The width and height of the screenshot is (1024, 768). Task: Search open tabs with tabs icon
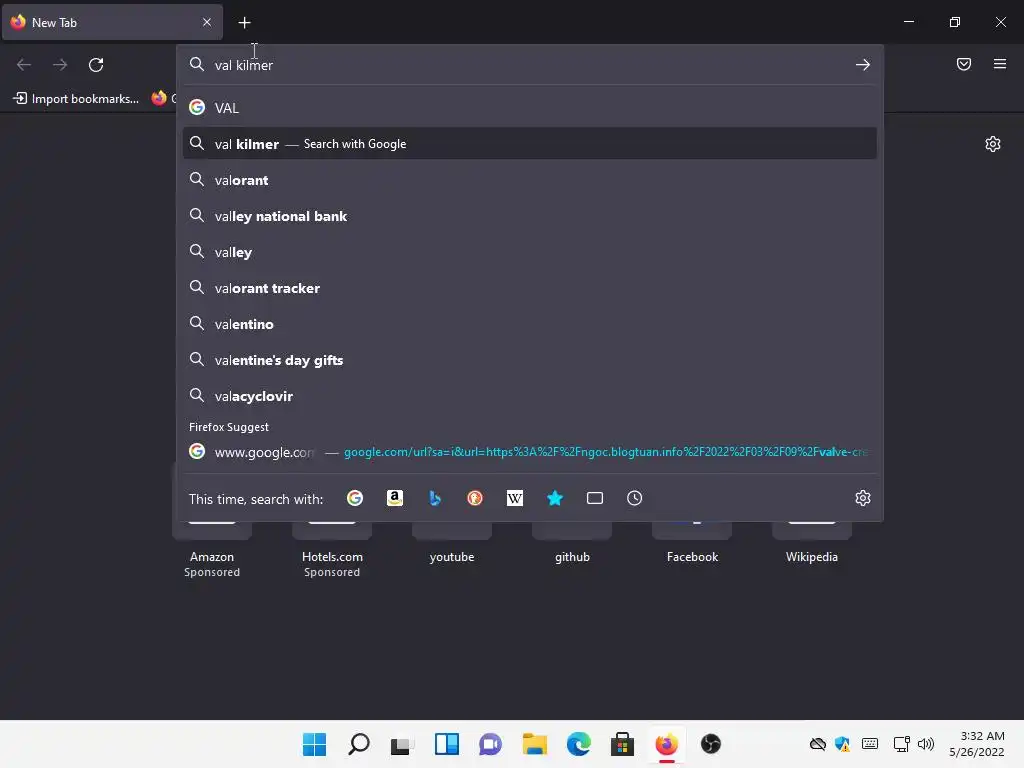pos(594,498)
